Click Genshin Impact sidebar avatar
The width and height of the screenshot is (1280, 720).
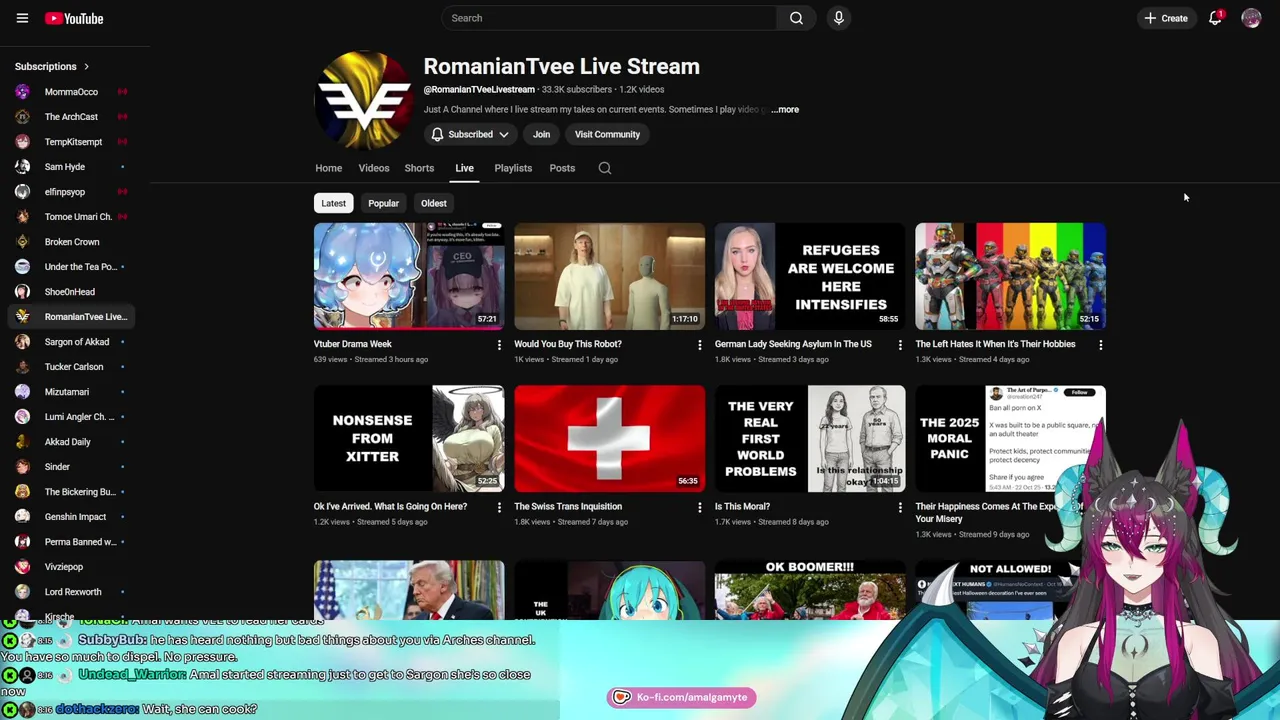tap(22, 517)
